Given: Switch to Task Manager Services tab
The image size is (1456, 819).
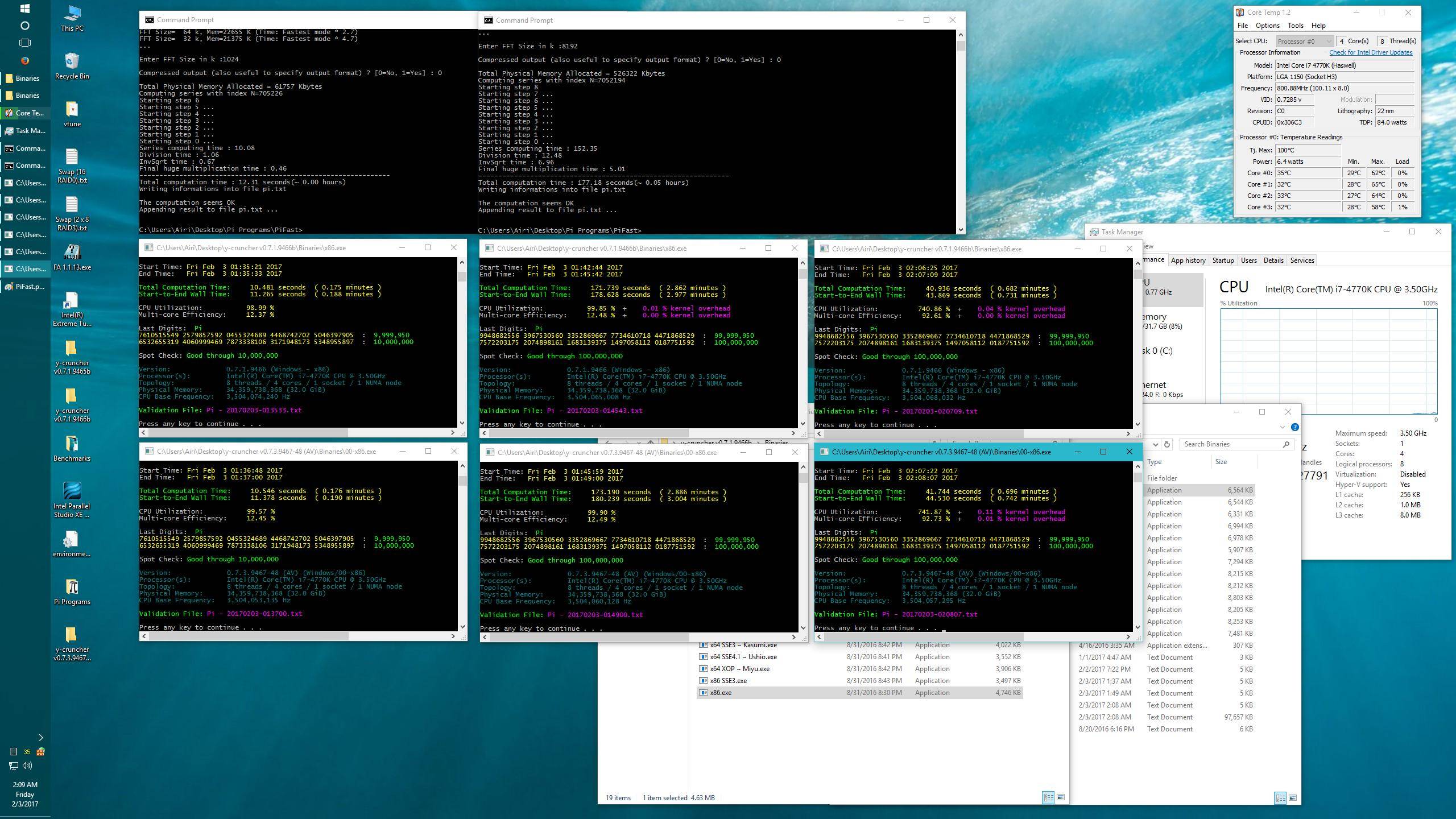Looking at the screenshot, I should coord(1302,260).
